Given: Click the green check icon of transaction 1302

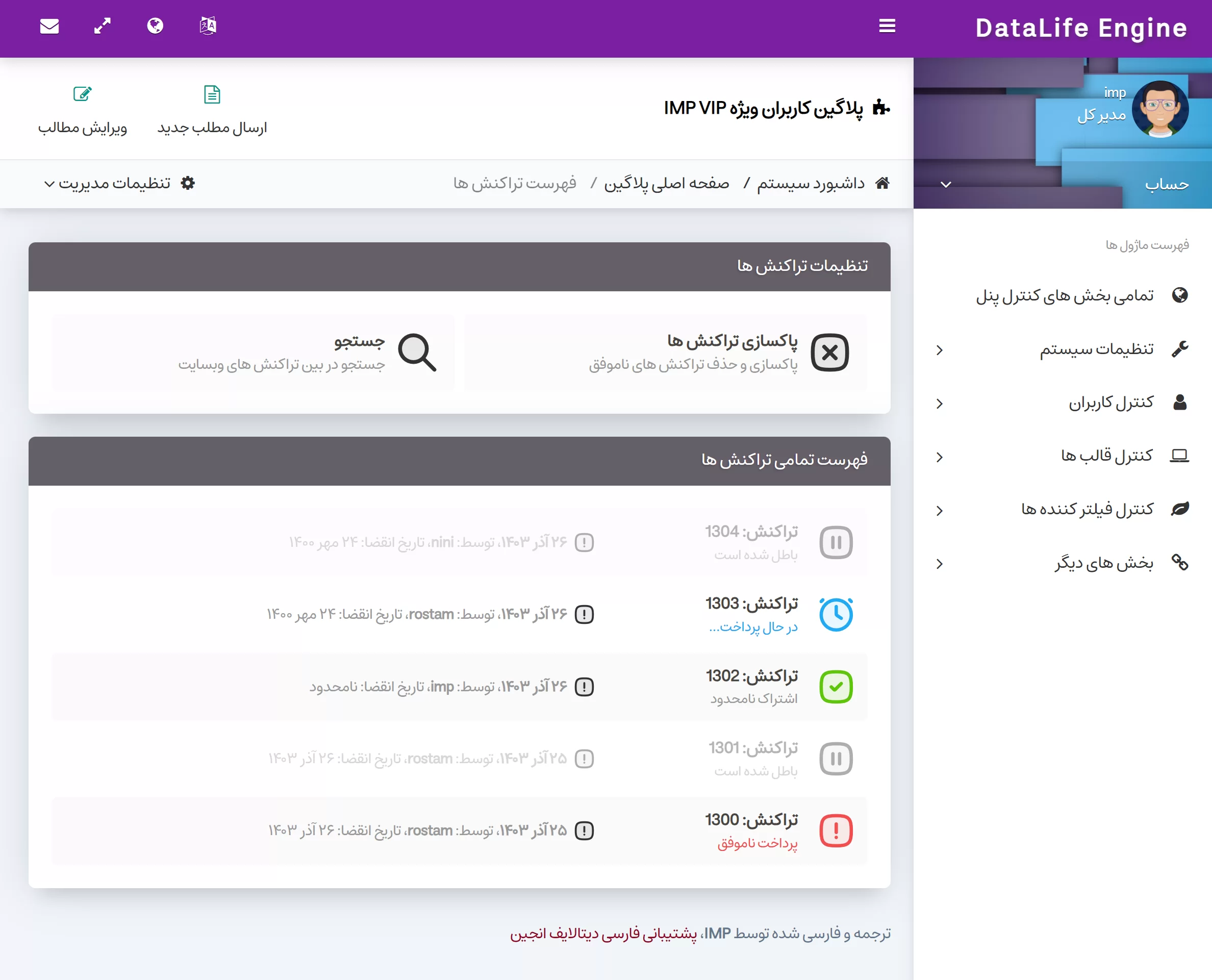Looking at the screenshot, I should click(836, 687).
